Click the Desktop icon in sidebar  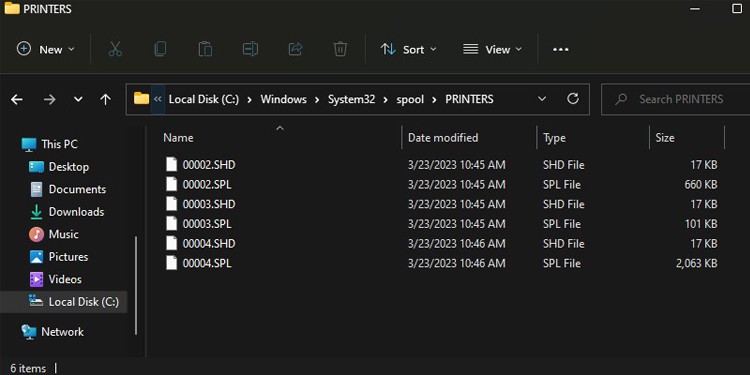tap(37, 167)
